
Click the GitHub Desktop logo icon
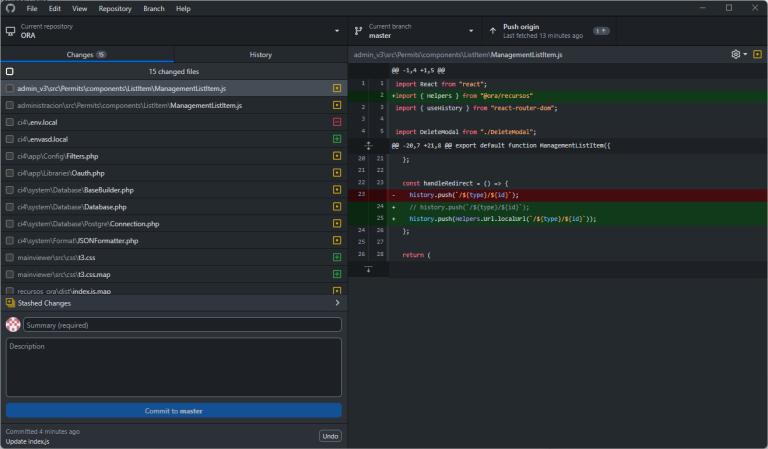point(10,8)
